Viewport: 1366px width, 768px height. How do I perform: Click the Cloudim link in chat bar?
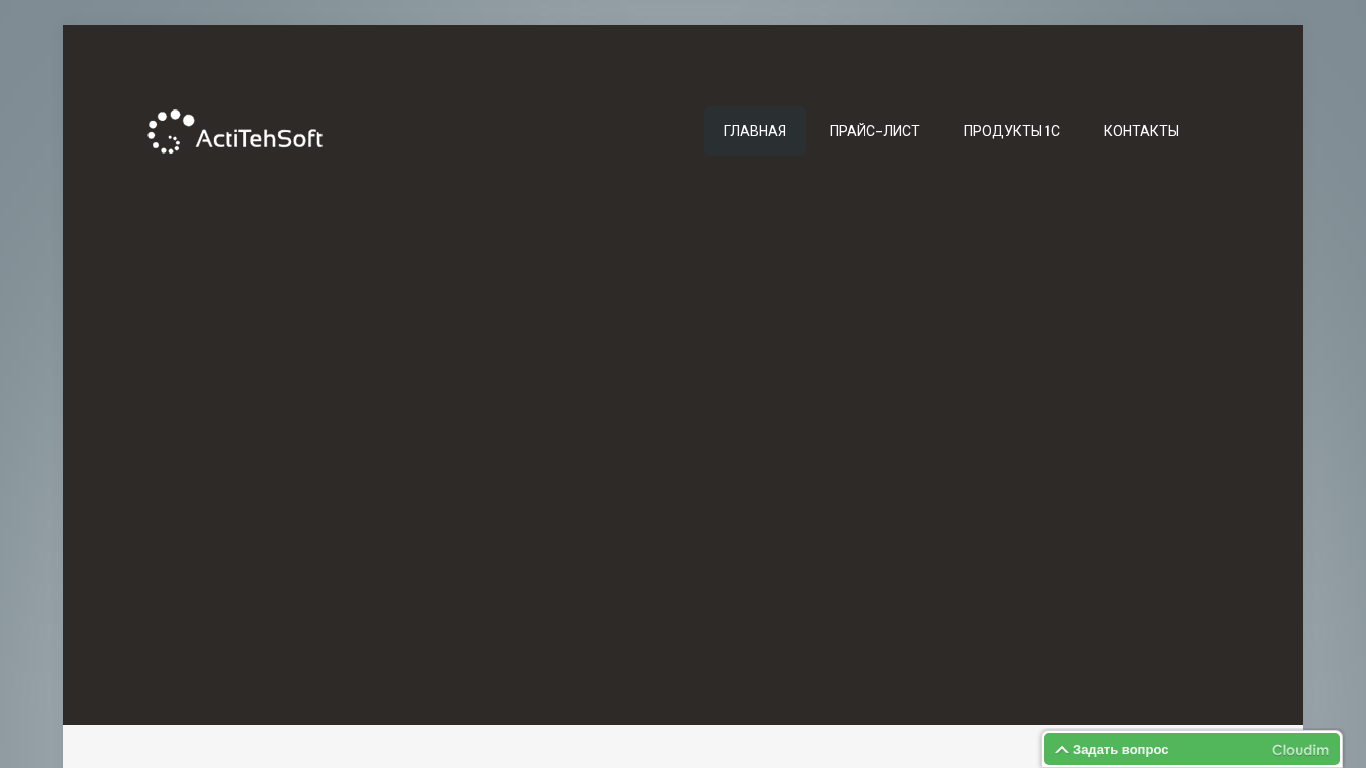[x=1300, y=750]
